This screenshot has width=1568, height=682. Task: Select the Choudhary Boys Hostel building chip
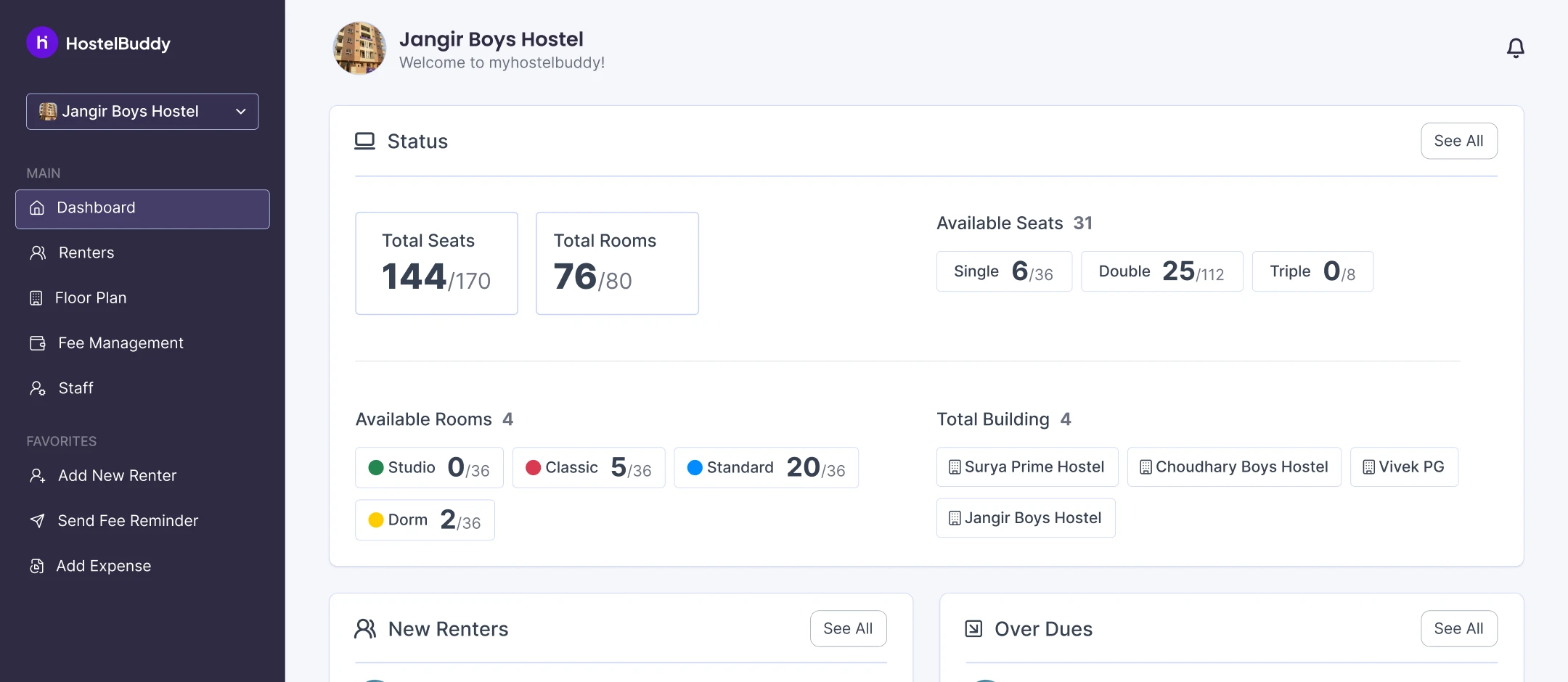1233,467
